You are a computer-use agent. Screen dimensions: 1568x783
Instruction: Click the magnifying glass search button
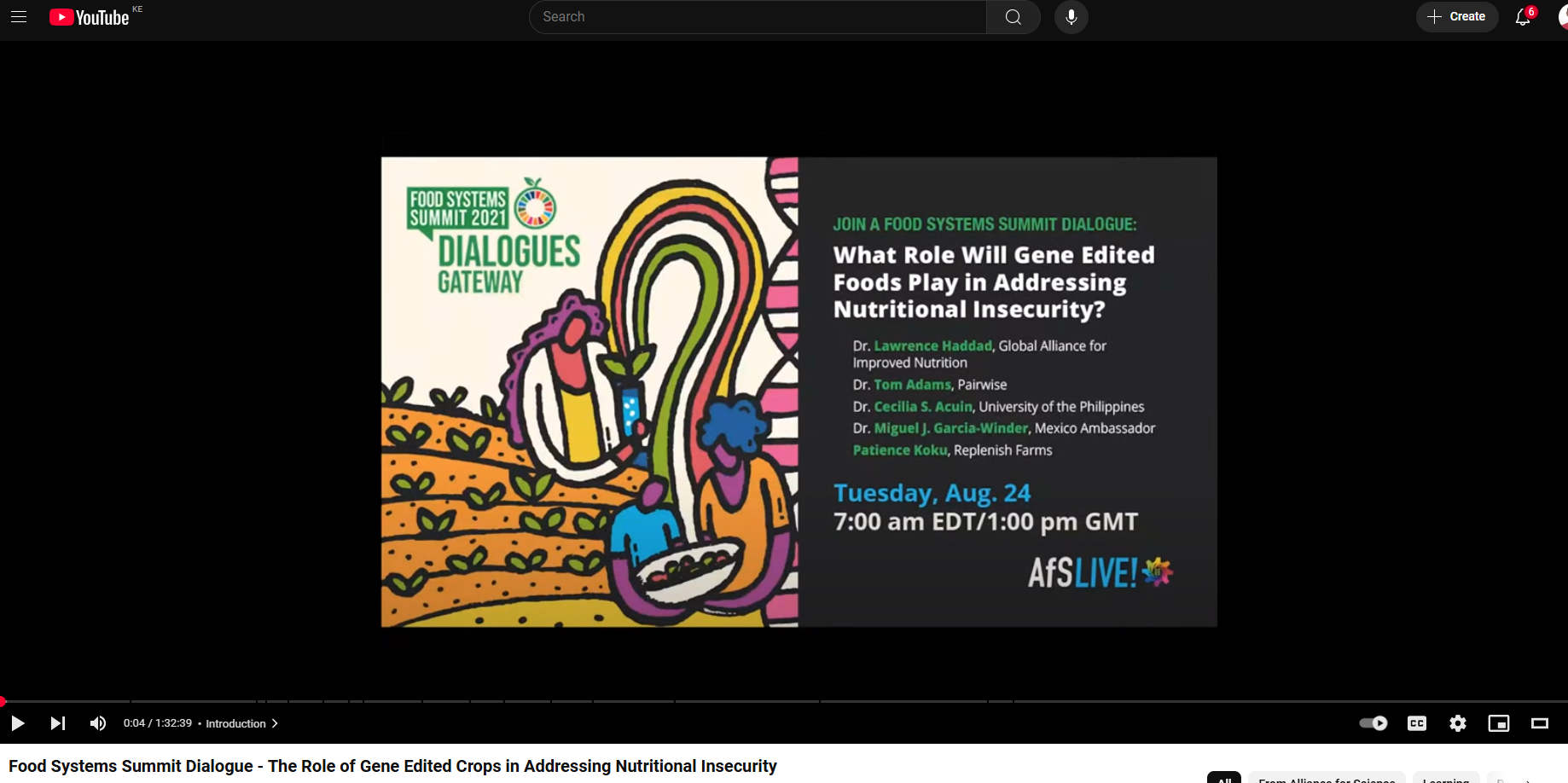click(1013, 17)
